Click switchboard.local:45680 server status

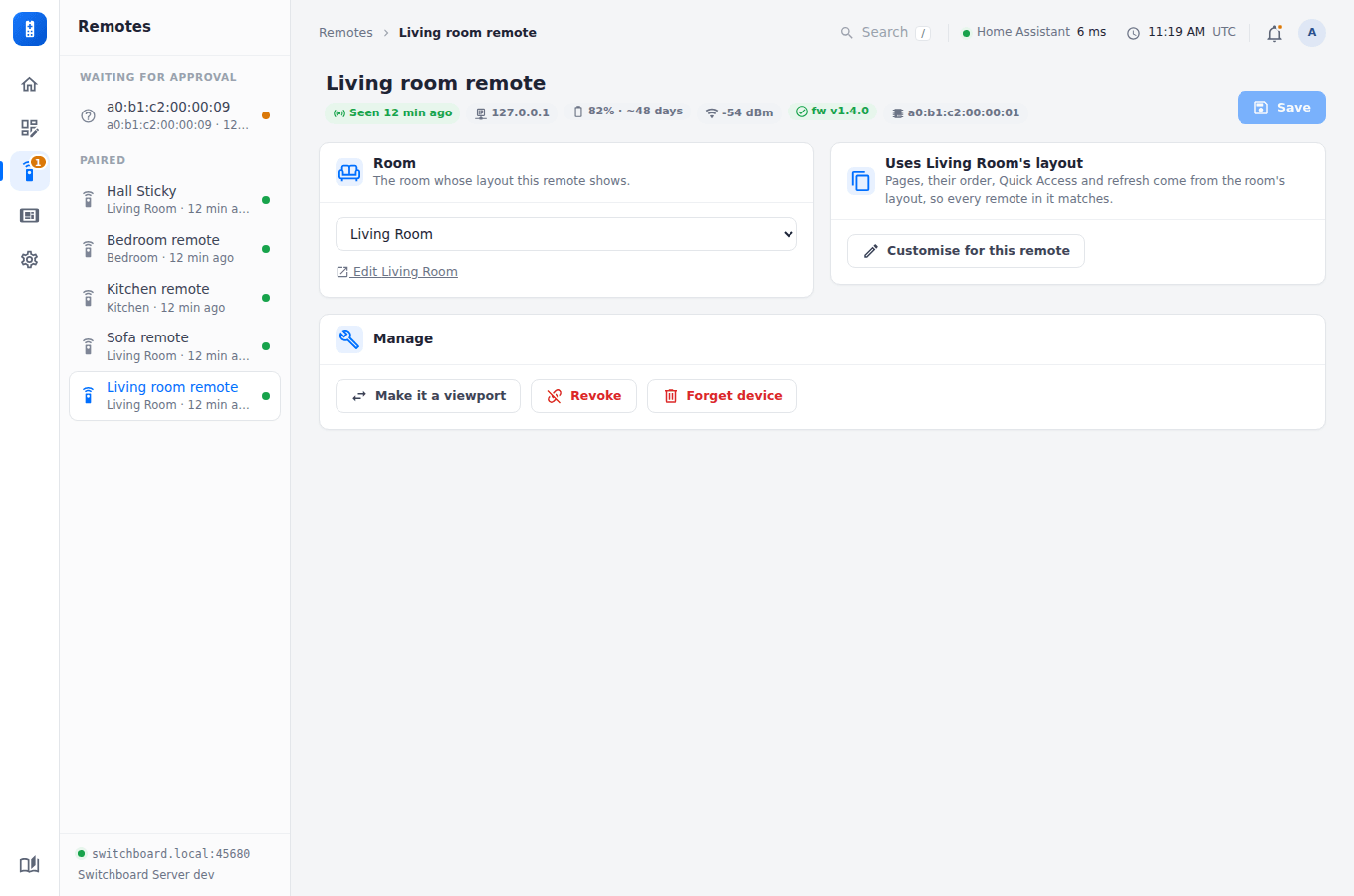point(163,854)
